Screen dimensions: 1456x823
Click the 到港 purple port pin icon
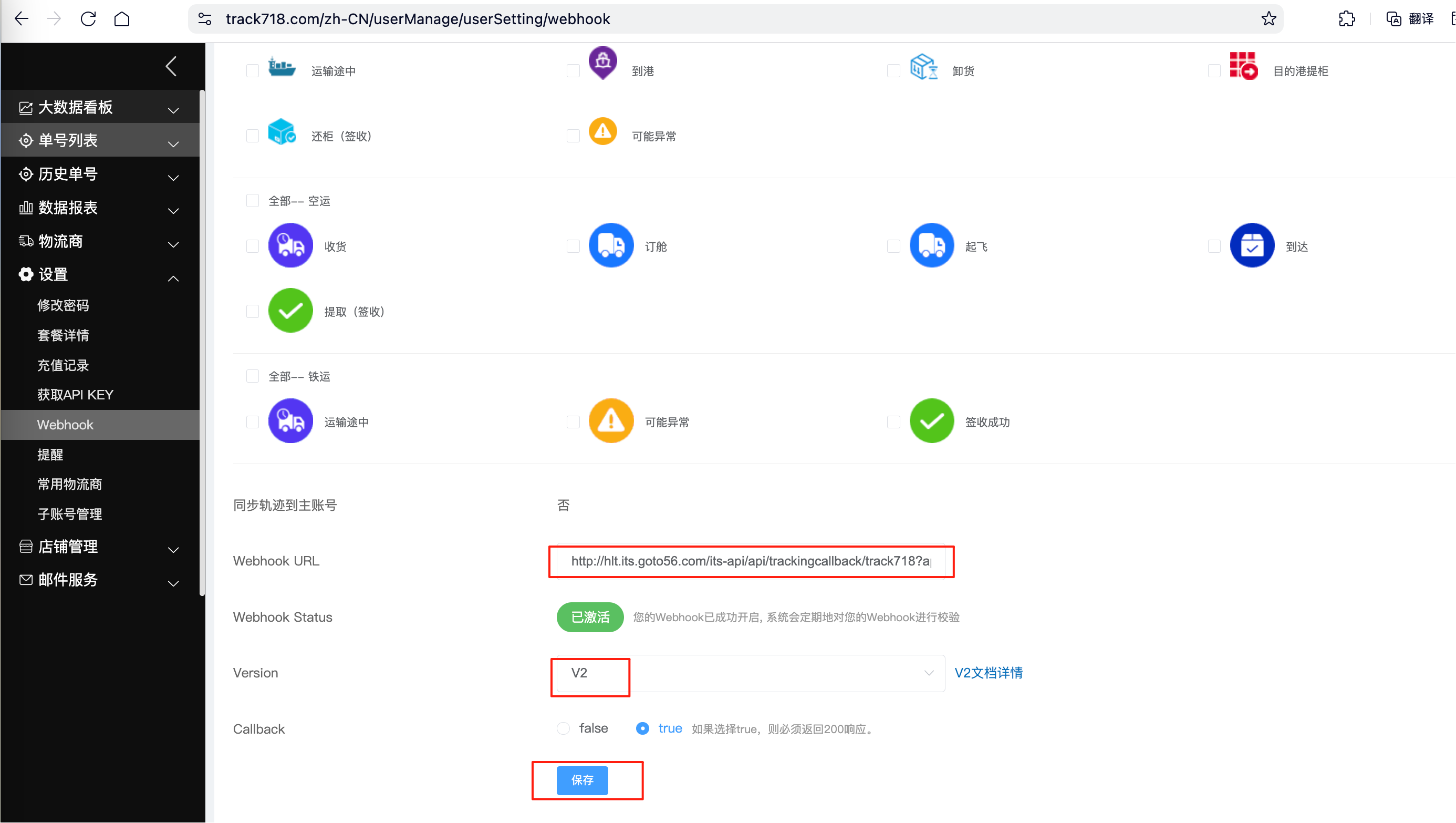point(602,62)
